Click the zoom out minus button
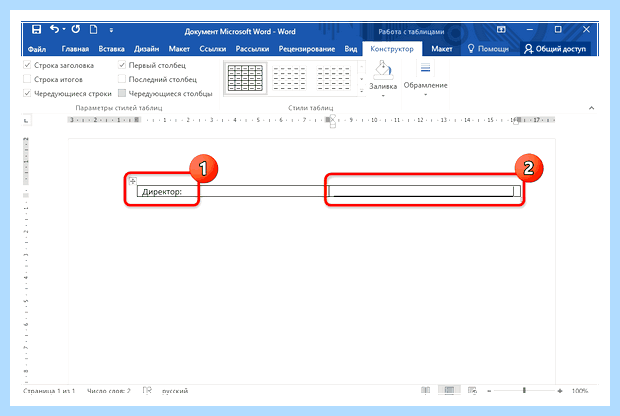 click(489, 391)
